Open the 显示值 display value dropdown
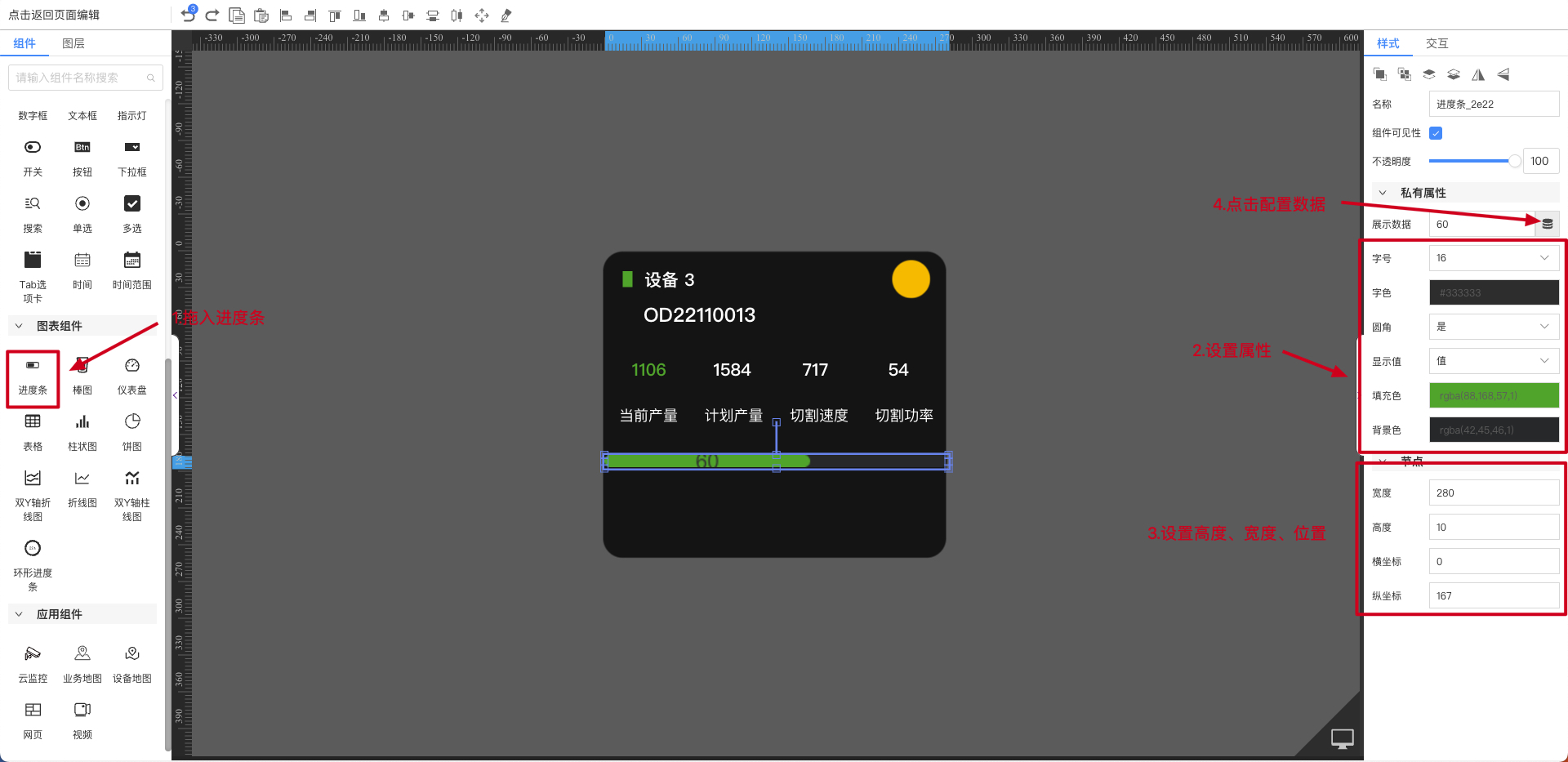The height and width of the screenshot is (762, 1568). [x=1493, y=361]
